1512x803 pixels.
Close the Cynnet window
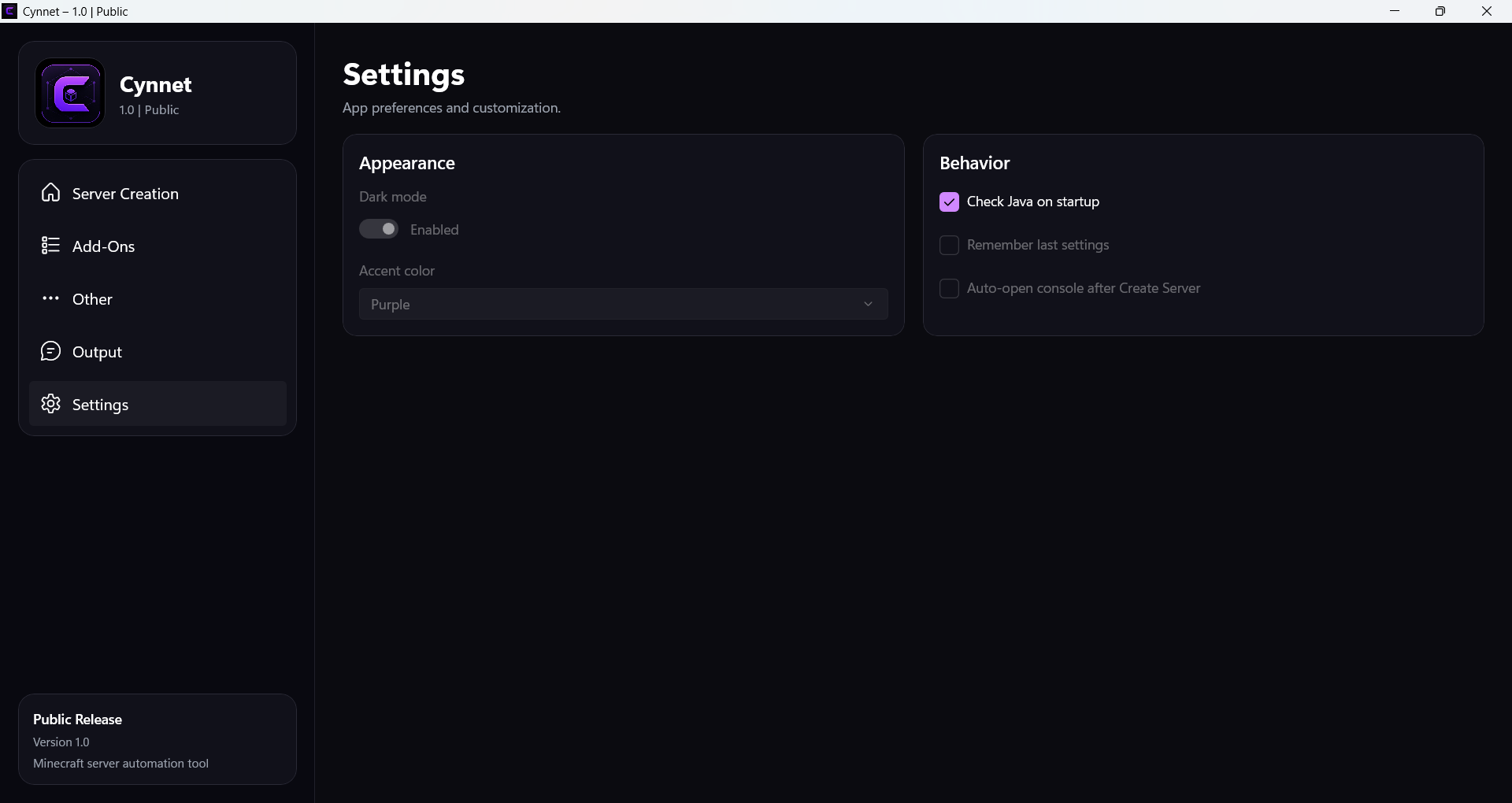coord(1487,11)
